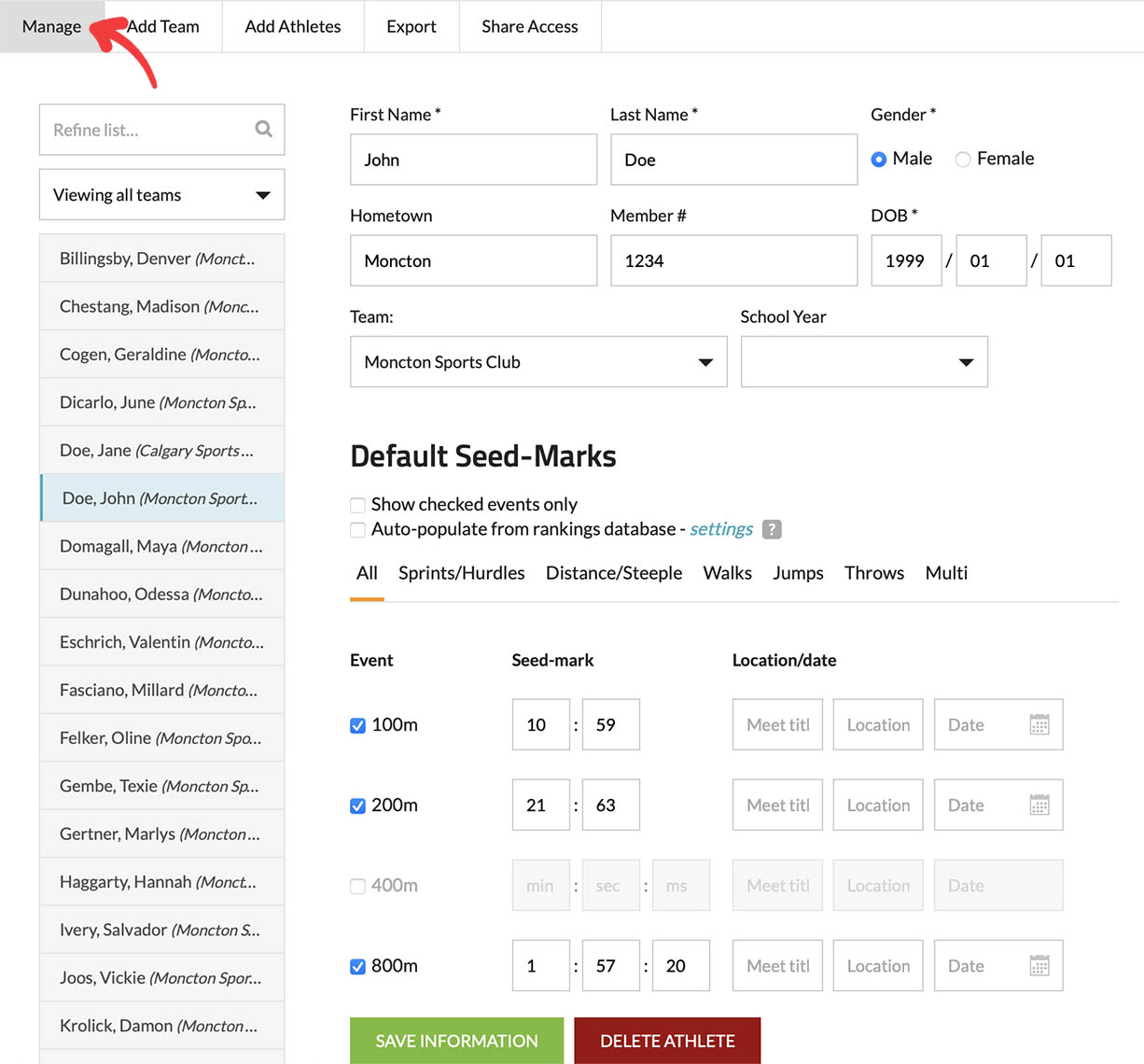Open the calendar icon for 200m date
This screenshot has height=1064, width=1144.
(x=1039, y=805)
